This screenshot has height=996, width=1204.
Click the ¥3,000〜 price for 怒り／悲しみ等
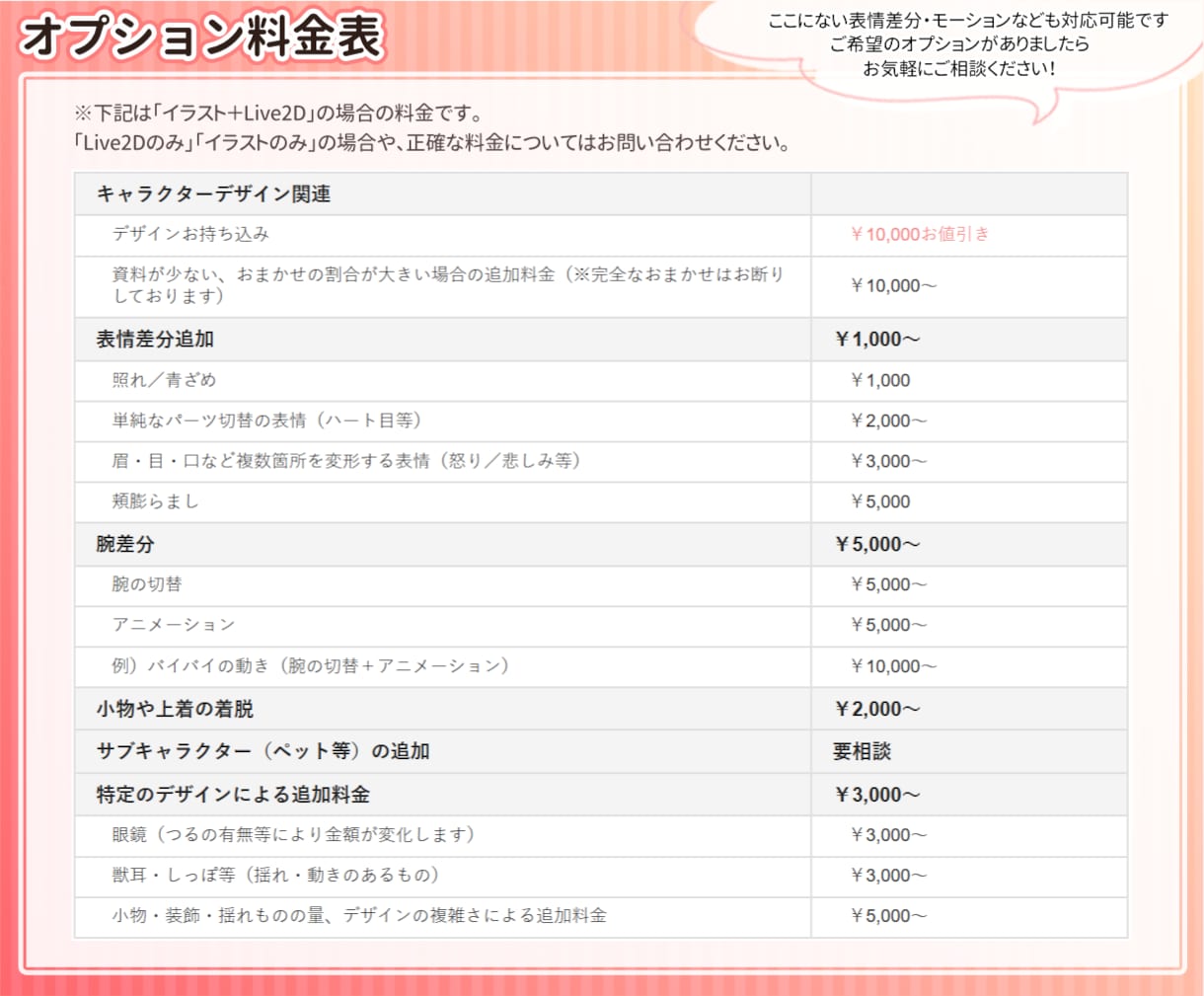tap(888, 461)
